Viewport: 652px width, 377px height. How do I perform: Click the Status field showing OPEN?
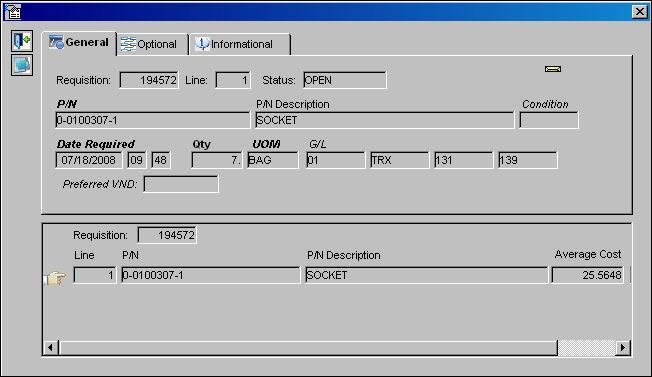[345, 80]
